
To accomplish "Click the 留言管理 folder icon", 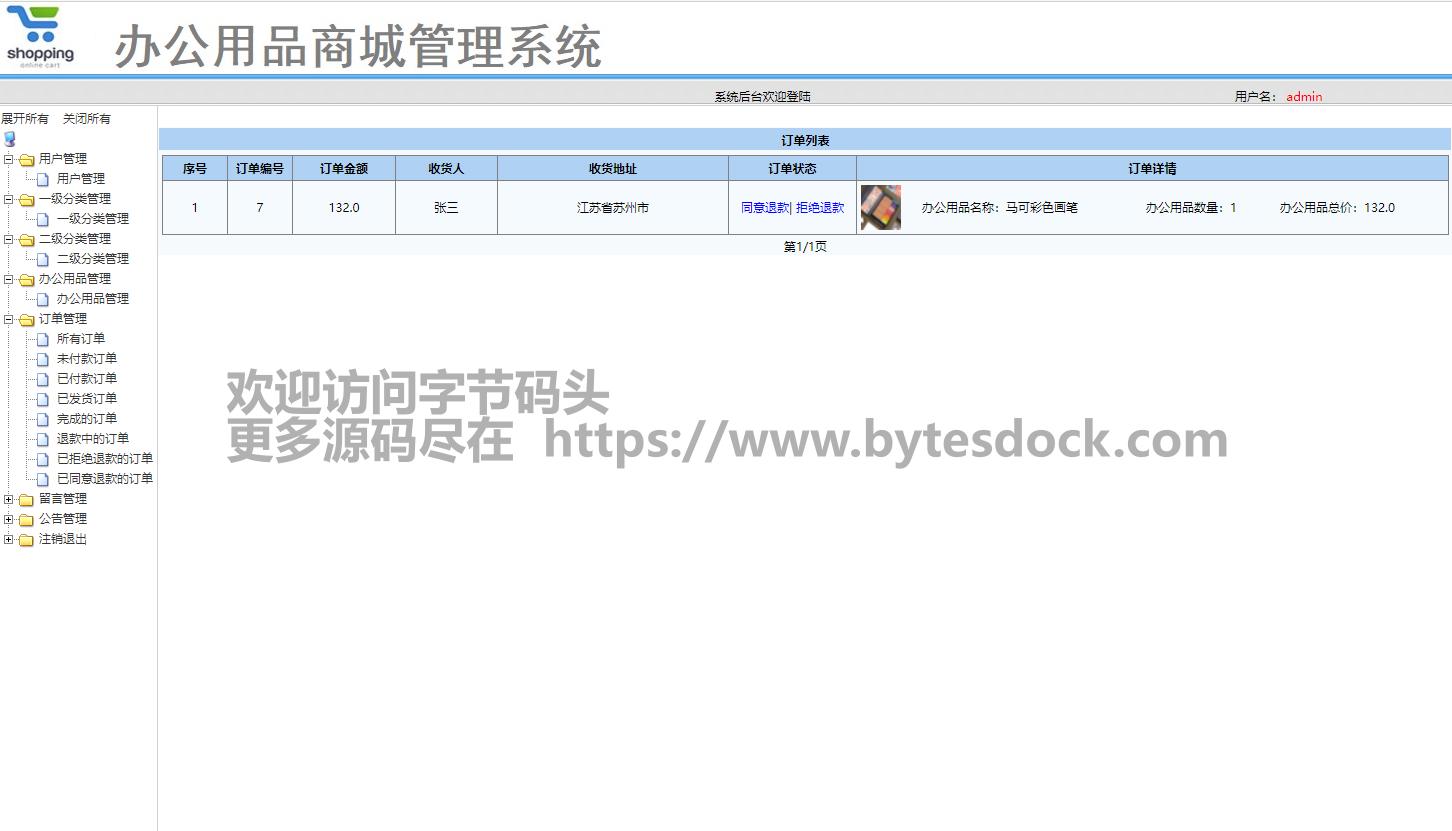I will 26,499.
